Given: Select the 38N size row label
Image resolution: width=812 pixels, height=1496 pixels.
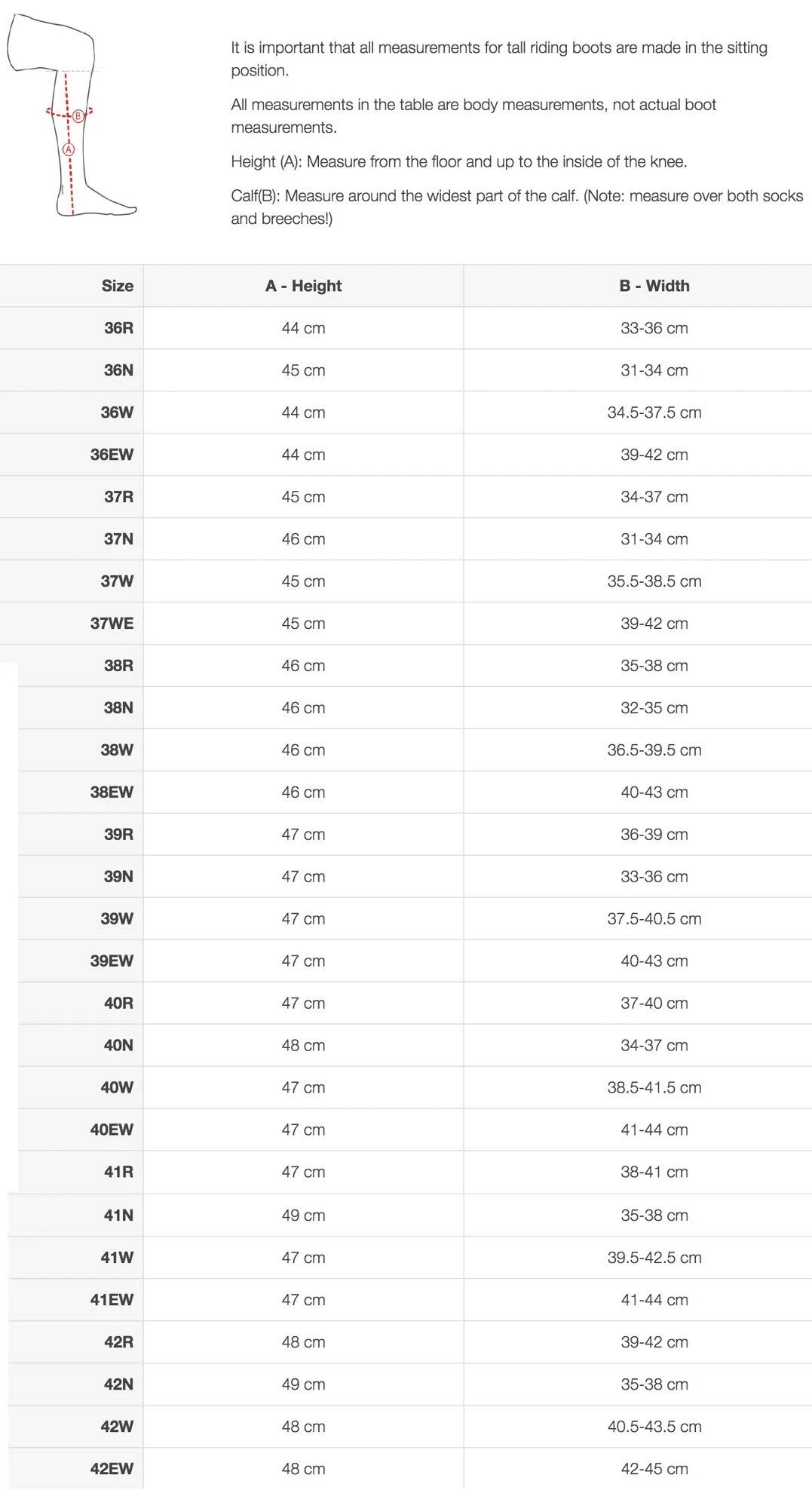Looking at the screenshot, I should tap(119, 708).
